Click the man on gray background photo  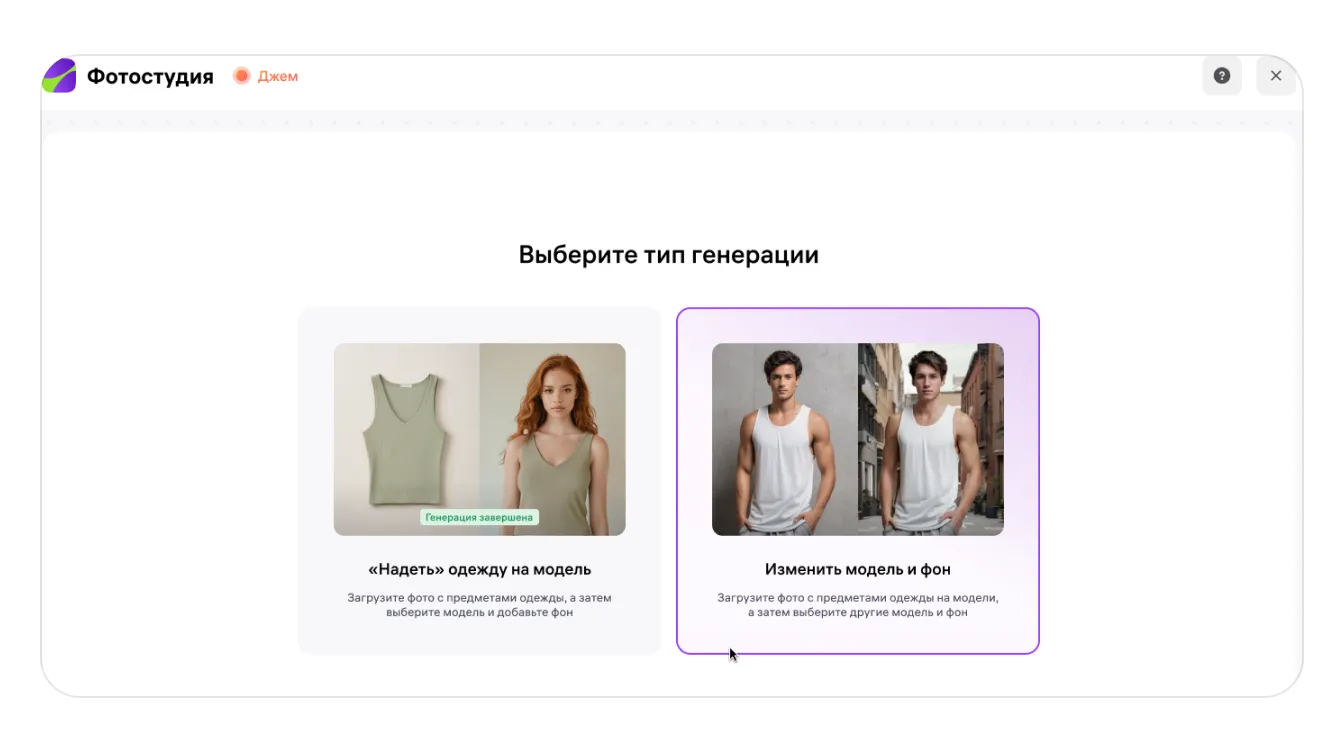(784, 439)
